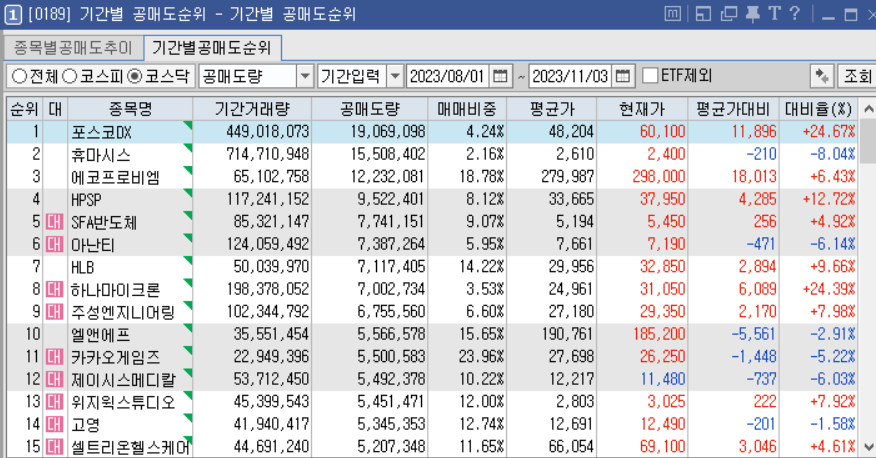Screen dimensions: 876x458
Task: Sort by 현재가 column header
Action: click(x=642, y=109)
